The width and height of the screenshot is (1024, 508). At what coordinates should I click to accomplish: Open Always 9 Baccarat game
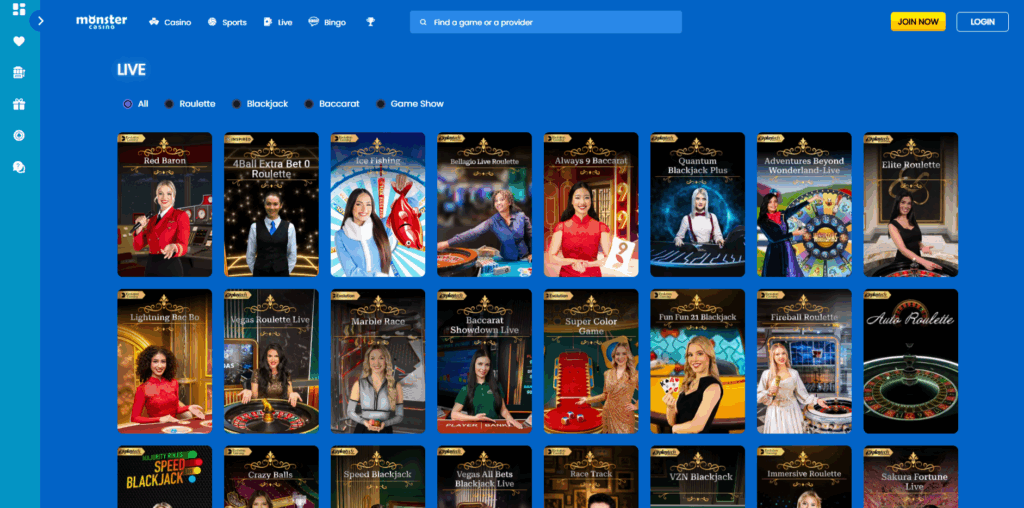click(x=591, y=204)
